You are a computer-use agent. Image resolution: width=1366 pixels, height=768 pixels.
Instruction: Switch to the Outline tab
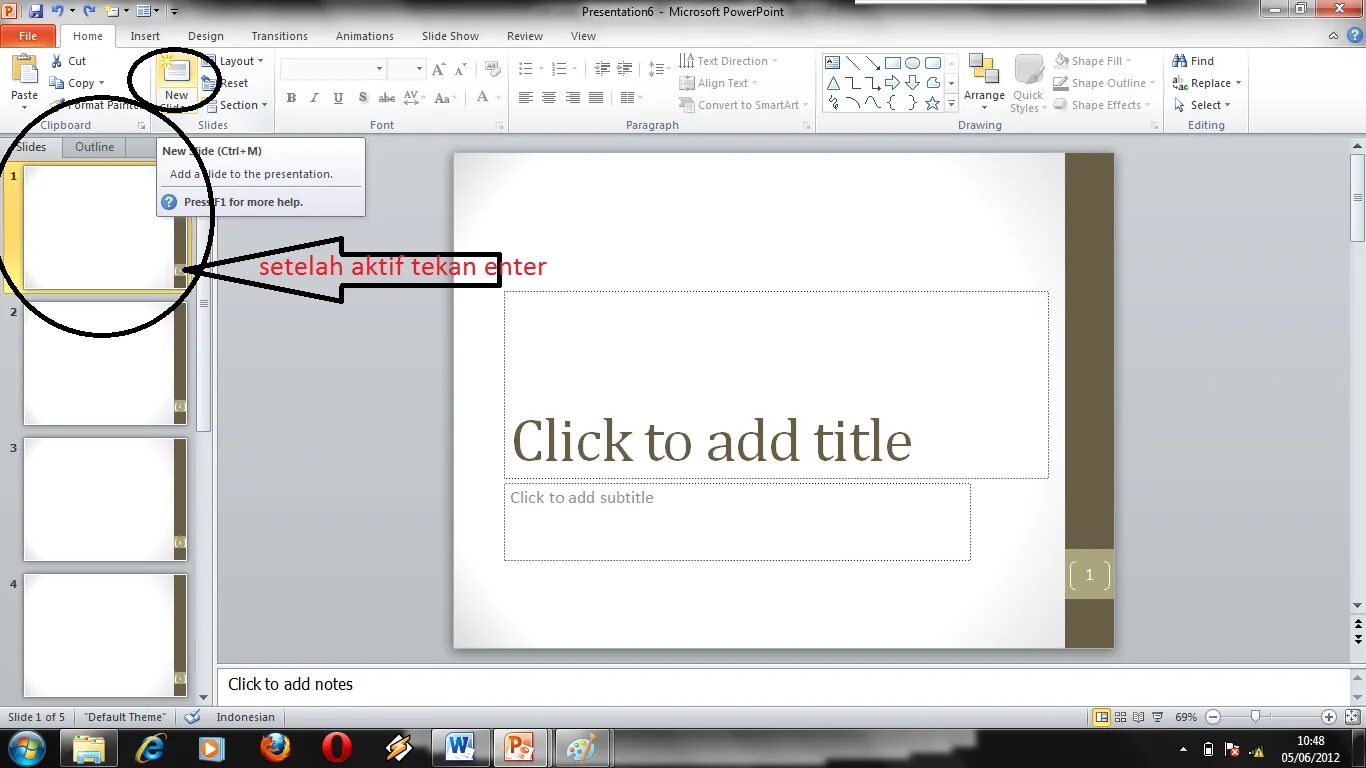[x=93, y=146]
